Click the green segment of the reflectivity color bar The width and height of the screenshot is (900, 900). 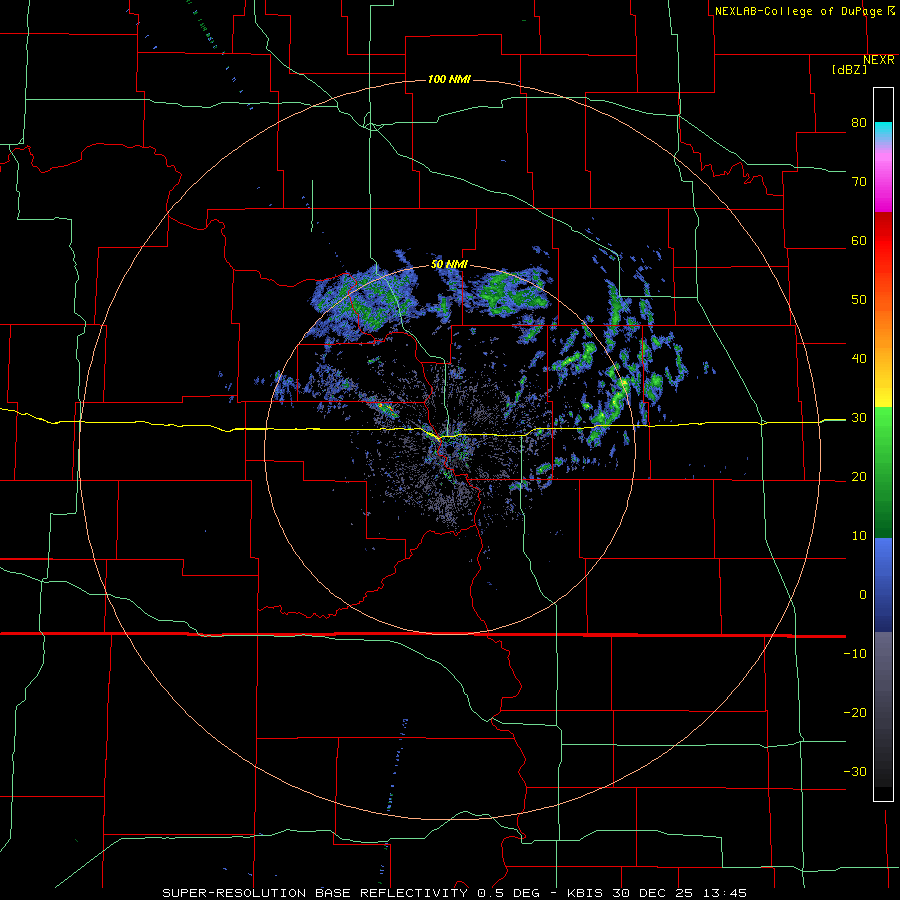[x=883, y=472]
